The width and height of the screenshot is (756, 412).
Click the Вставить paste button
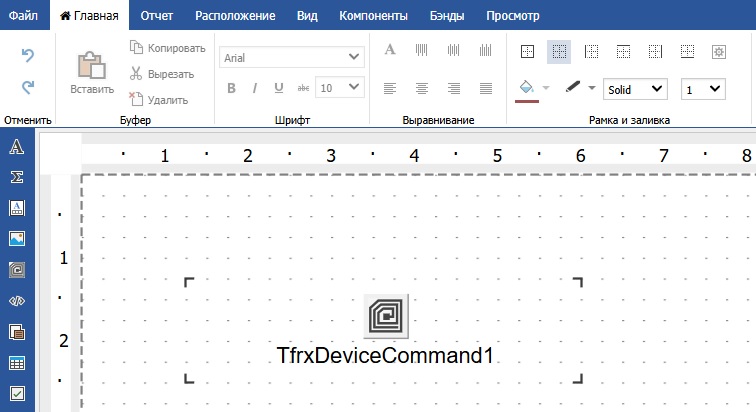pos(92,71)
